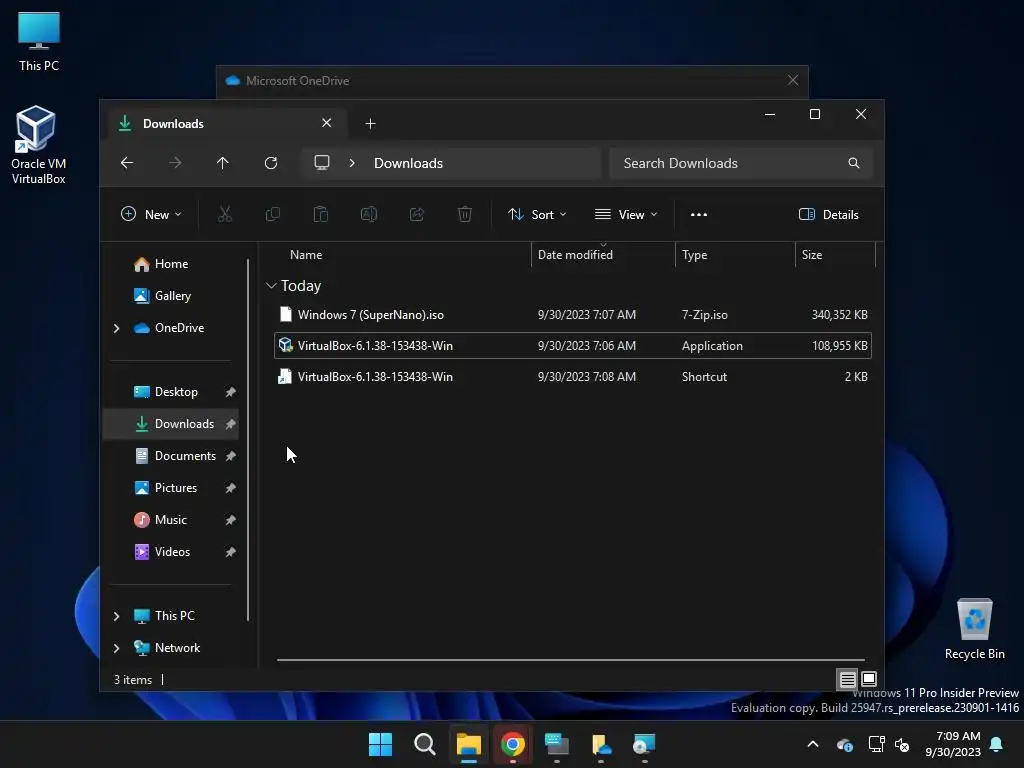Image resolution: width=1024 pixels, height=768 pixels.
Task: Click the search magnifier icon
Action: point(854,163)
